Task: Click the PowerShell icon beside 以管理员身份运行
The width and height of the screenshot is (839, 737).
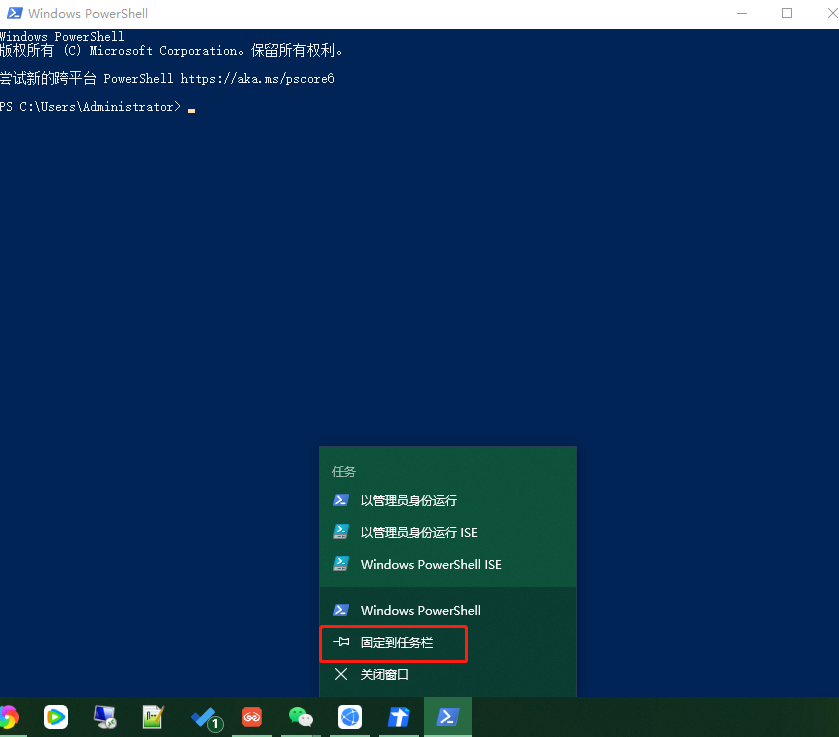Action: (341, 500)
